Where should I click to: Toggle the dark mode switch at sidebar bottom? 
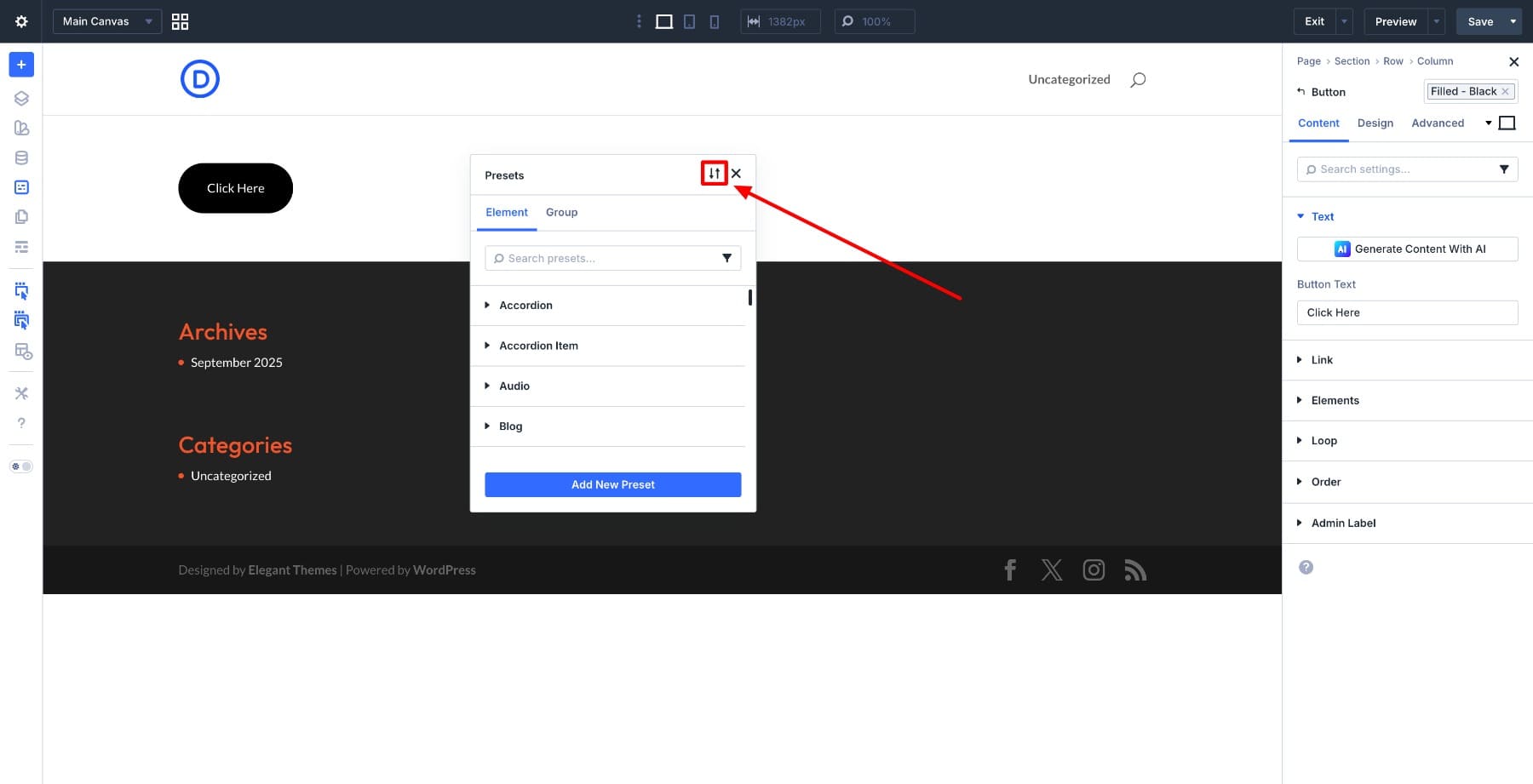click(21, 466)
